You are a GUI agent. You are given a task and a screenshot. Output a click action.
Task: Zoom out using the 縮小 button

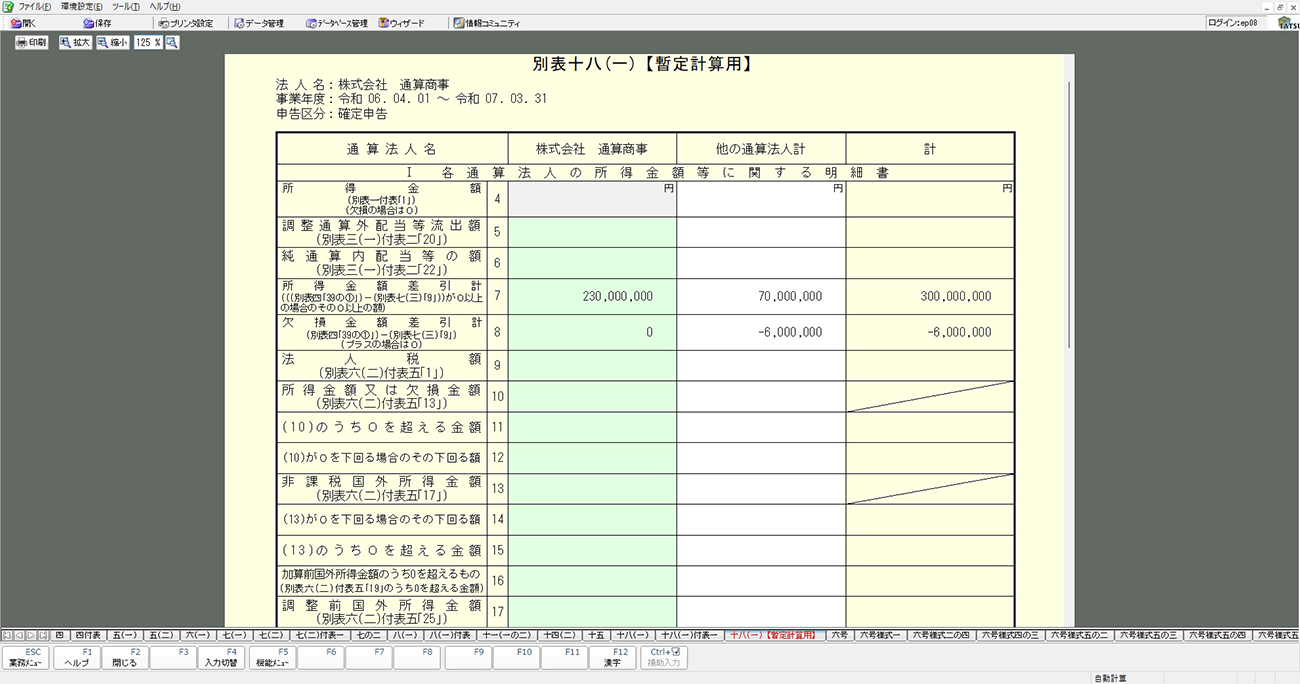(113, 43)
